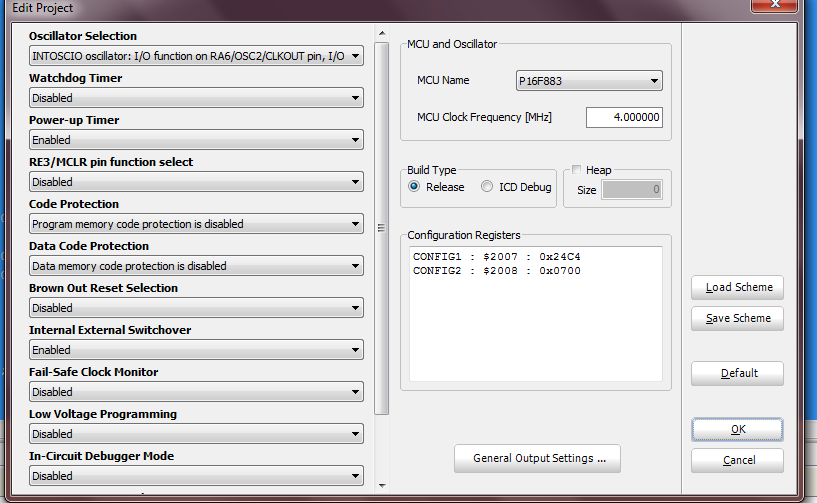Click the Heap Size field
817x503 pixels.
click(632, 190)
